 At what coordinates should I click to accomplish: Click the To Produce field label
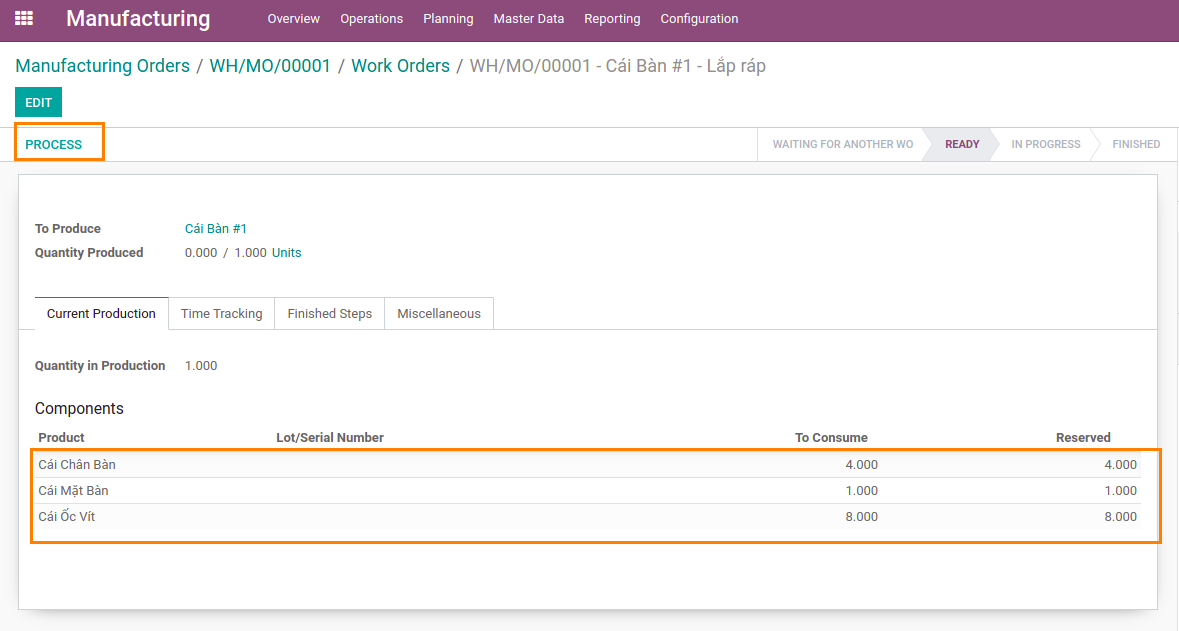(x=68, y=229)
